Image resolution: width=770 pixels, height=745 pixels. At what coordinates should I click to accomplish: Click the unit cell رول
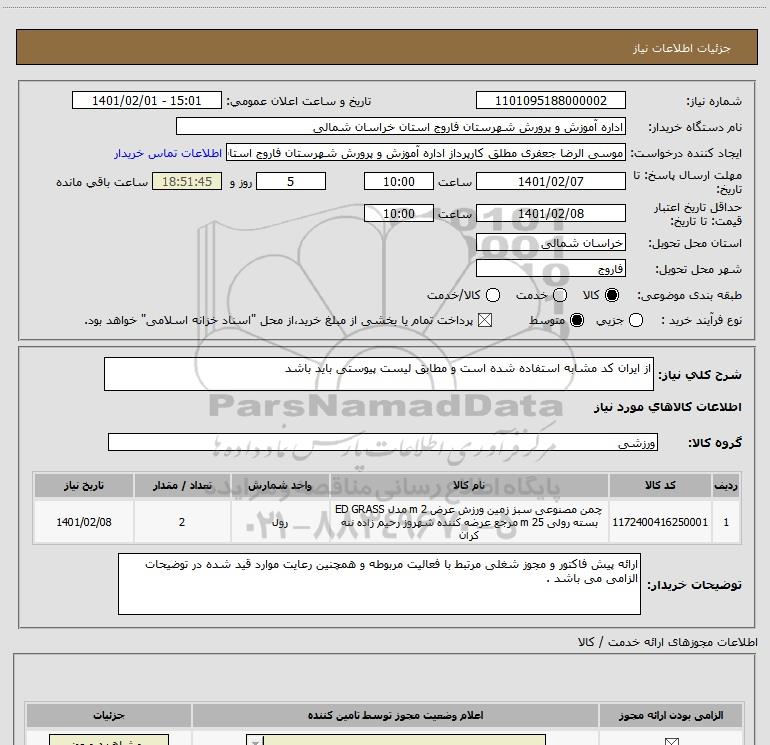pyautogui.click(x=280, y=522)
